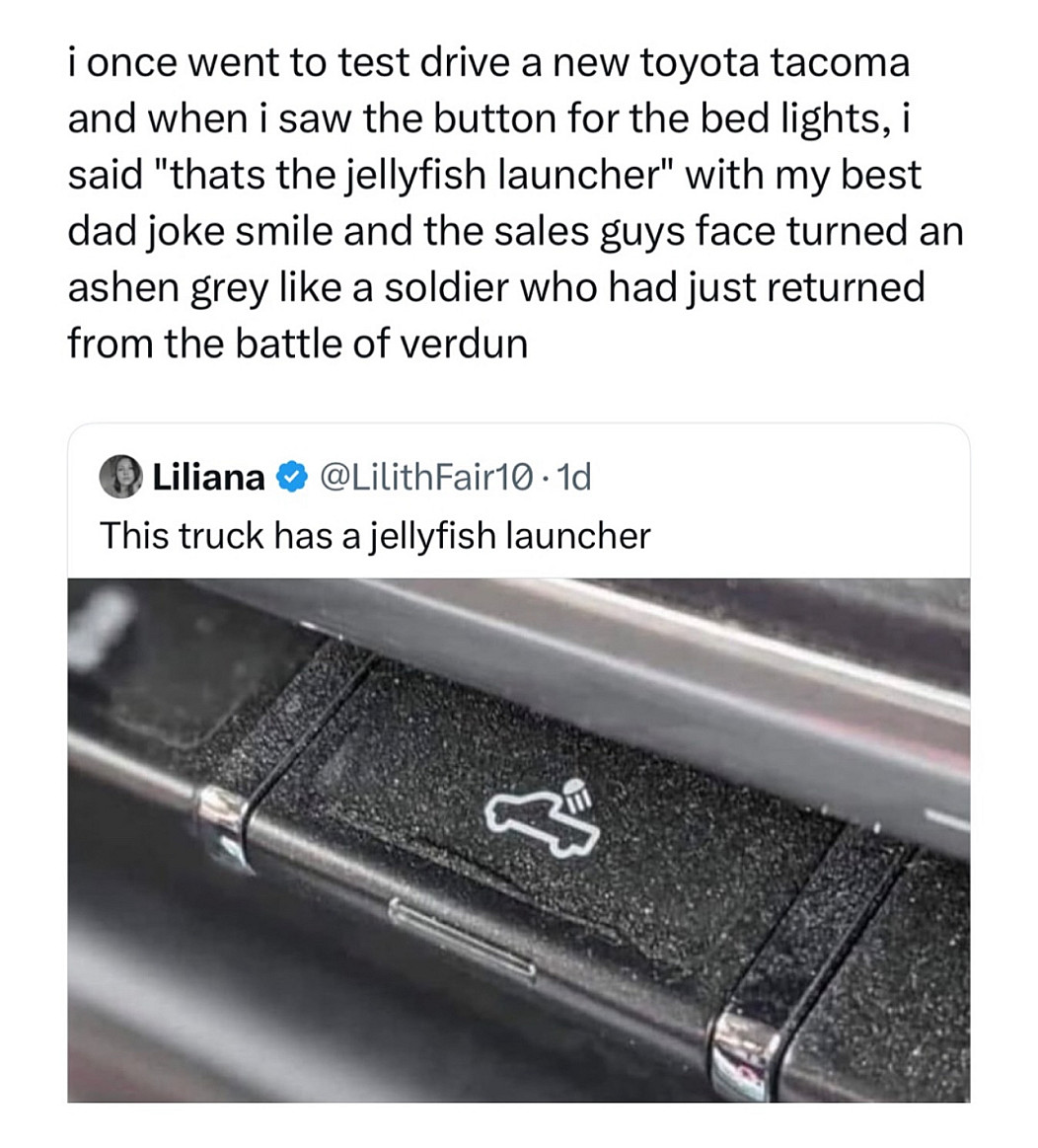Click the blurry white marking in photo's top-left
Screen dimensions: 1038x1148
(104, 624)
